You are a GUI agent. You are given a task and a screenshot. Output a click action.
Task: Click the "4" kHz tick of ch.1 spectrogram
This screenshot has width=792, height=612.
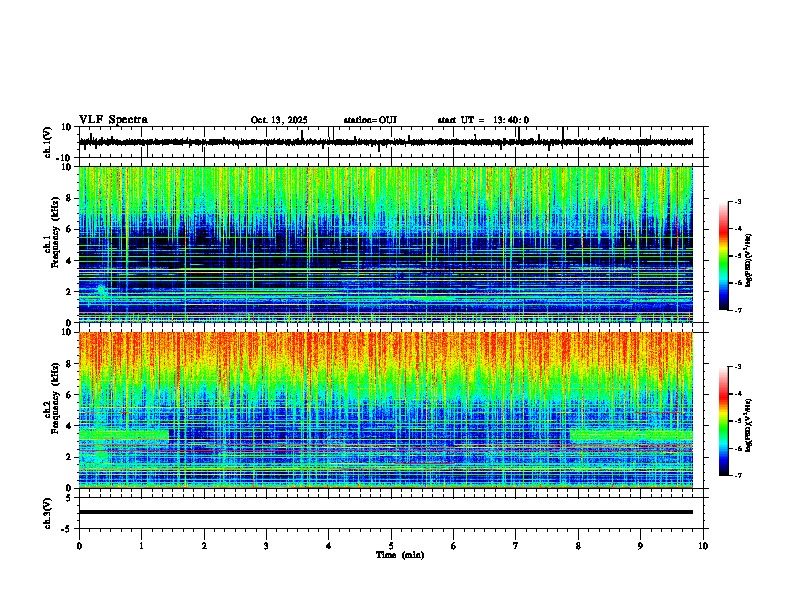pos(69,261)
